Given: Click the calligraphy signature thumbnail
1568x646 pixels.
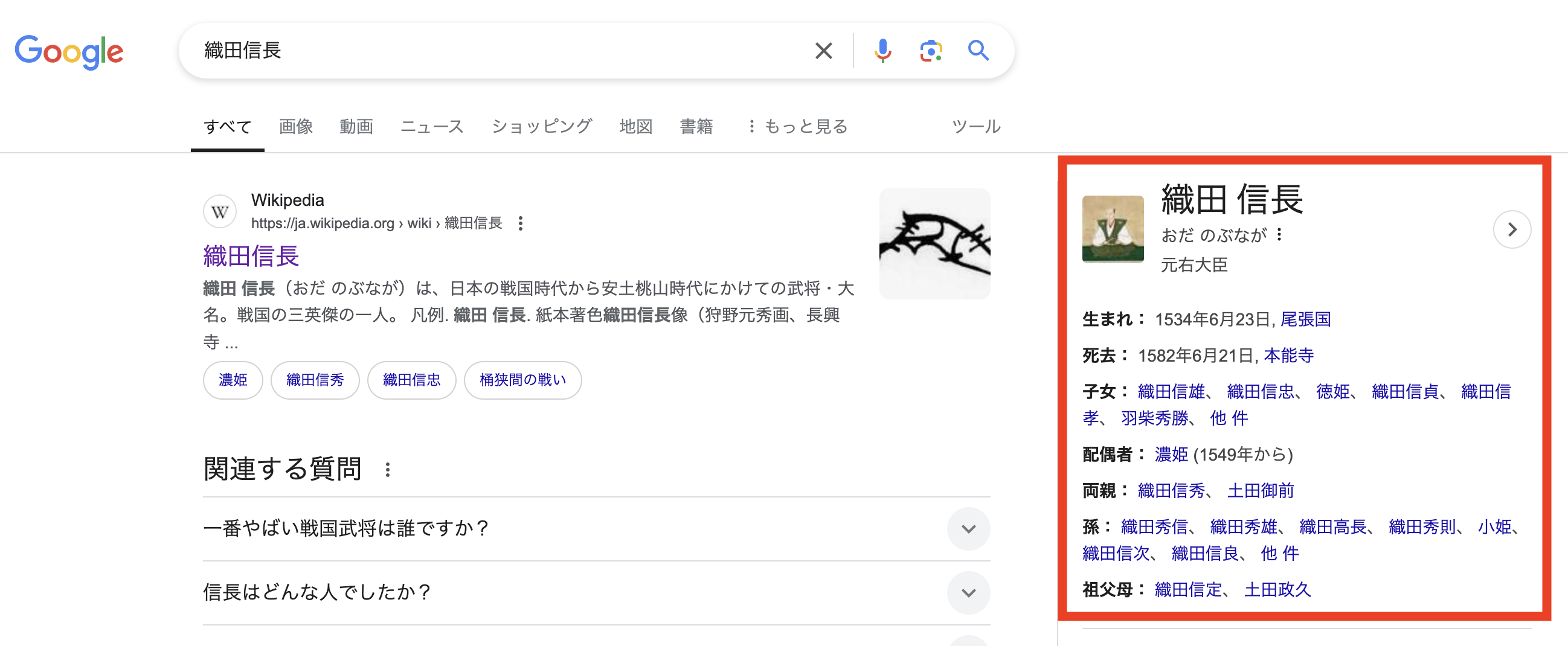Looking at the screenshot, I should pos(934,243).
